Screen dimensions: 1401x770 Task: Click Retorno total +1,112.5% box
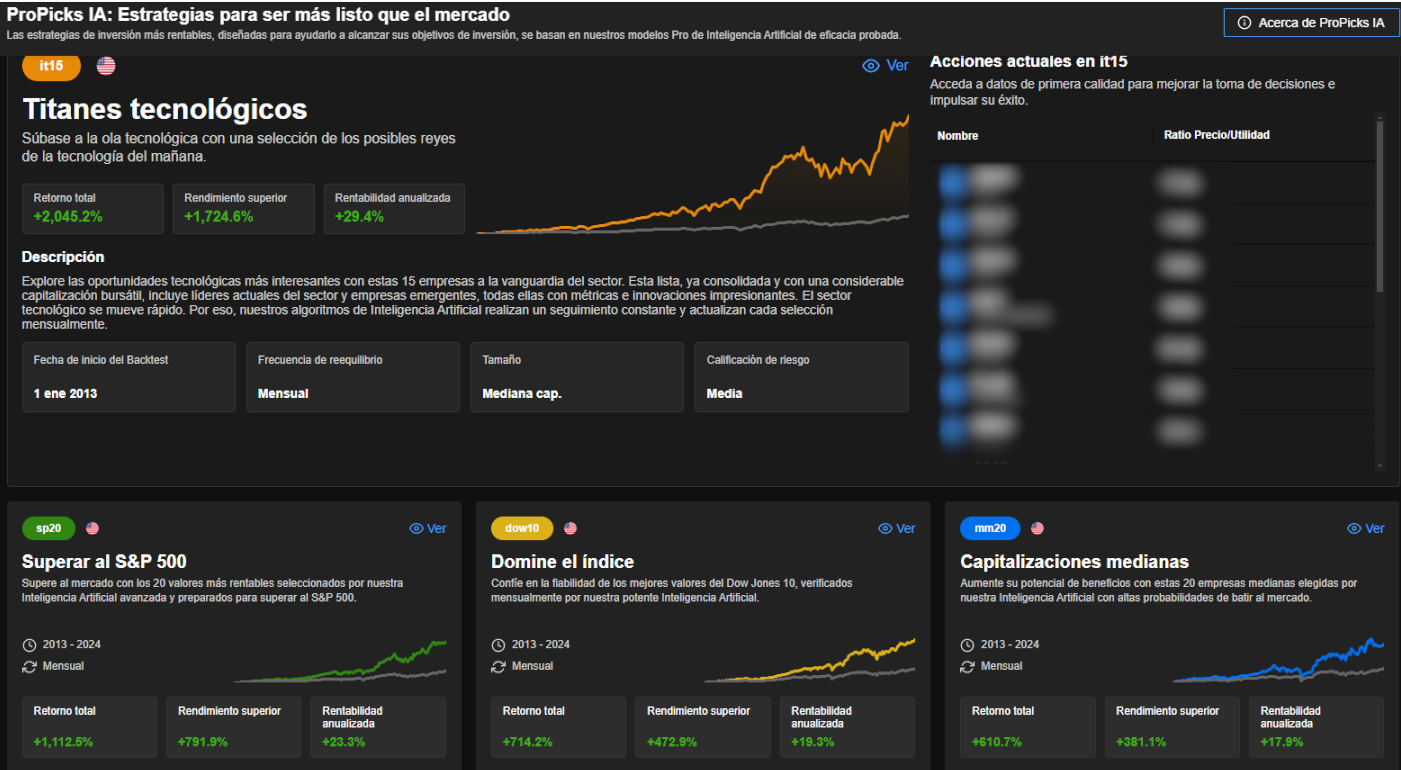pos(89,727)
